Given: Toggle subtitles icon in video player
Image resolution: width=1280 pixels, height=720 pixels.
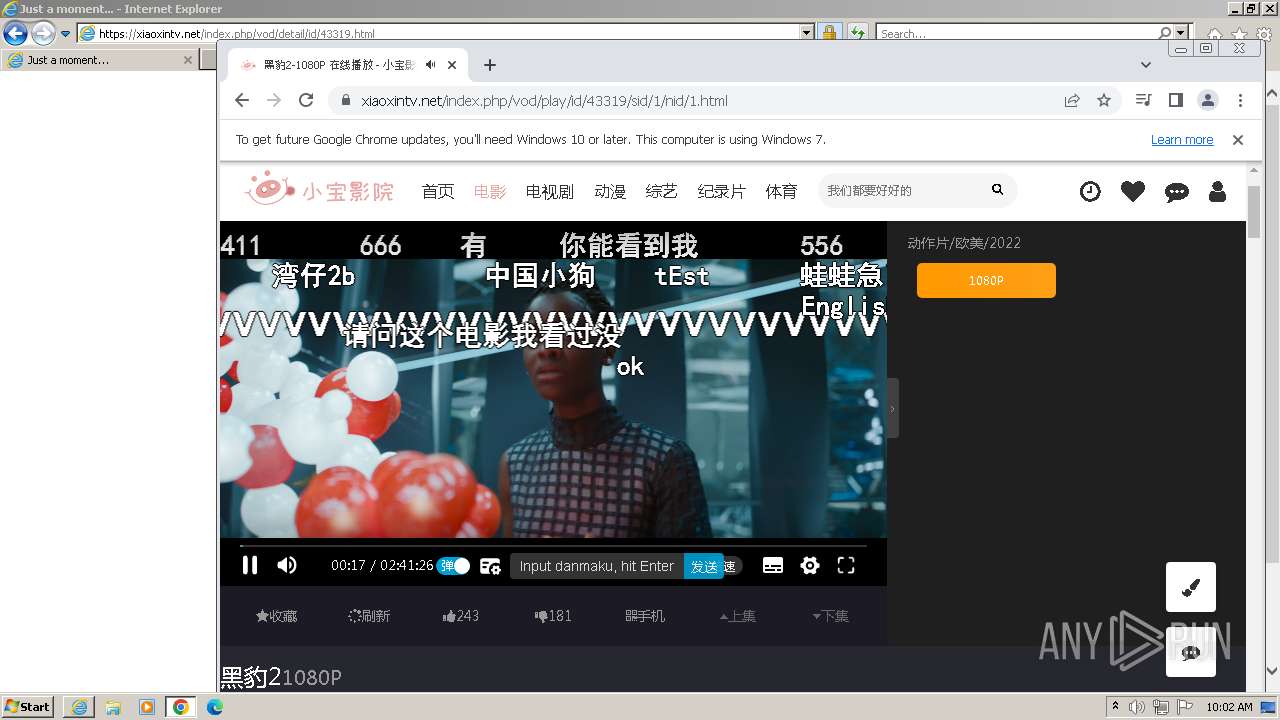Looking at the screenshot, I should (773, 566).
